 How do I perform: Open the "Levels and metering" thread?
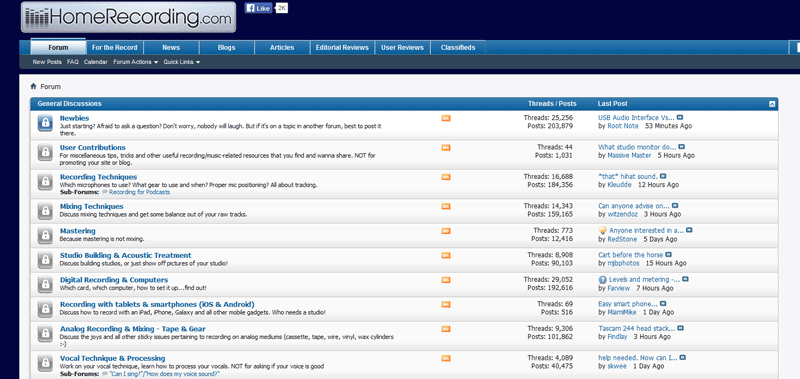tap(644, 280)
